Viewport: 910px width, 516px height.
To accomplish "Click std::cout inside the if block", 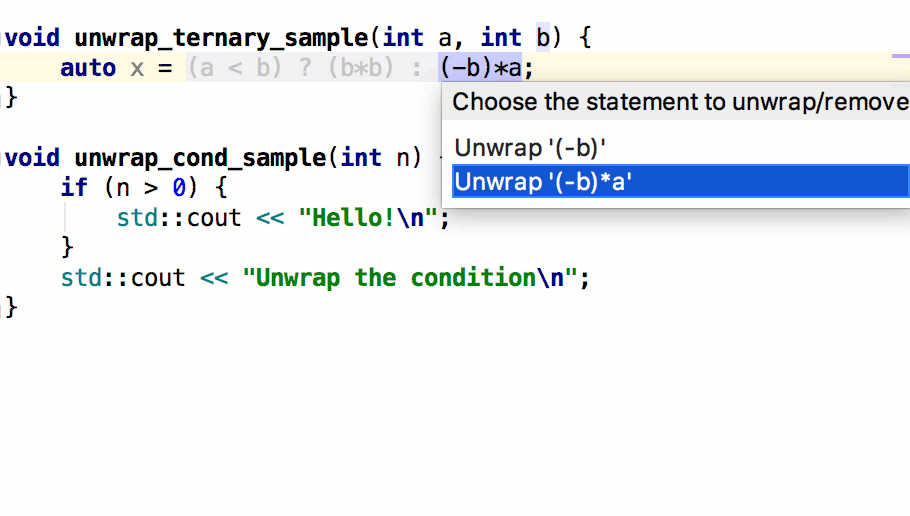I will coord(179,218).
